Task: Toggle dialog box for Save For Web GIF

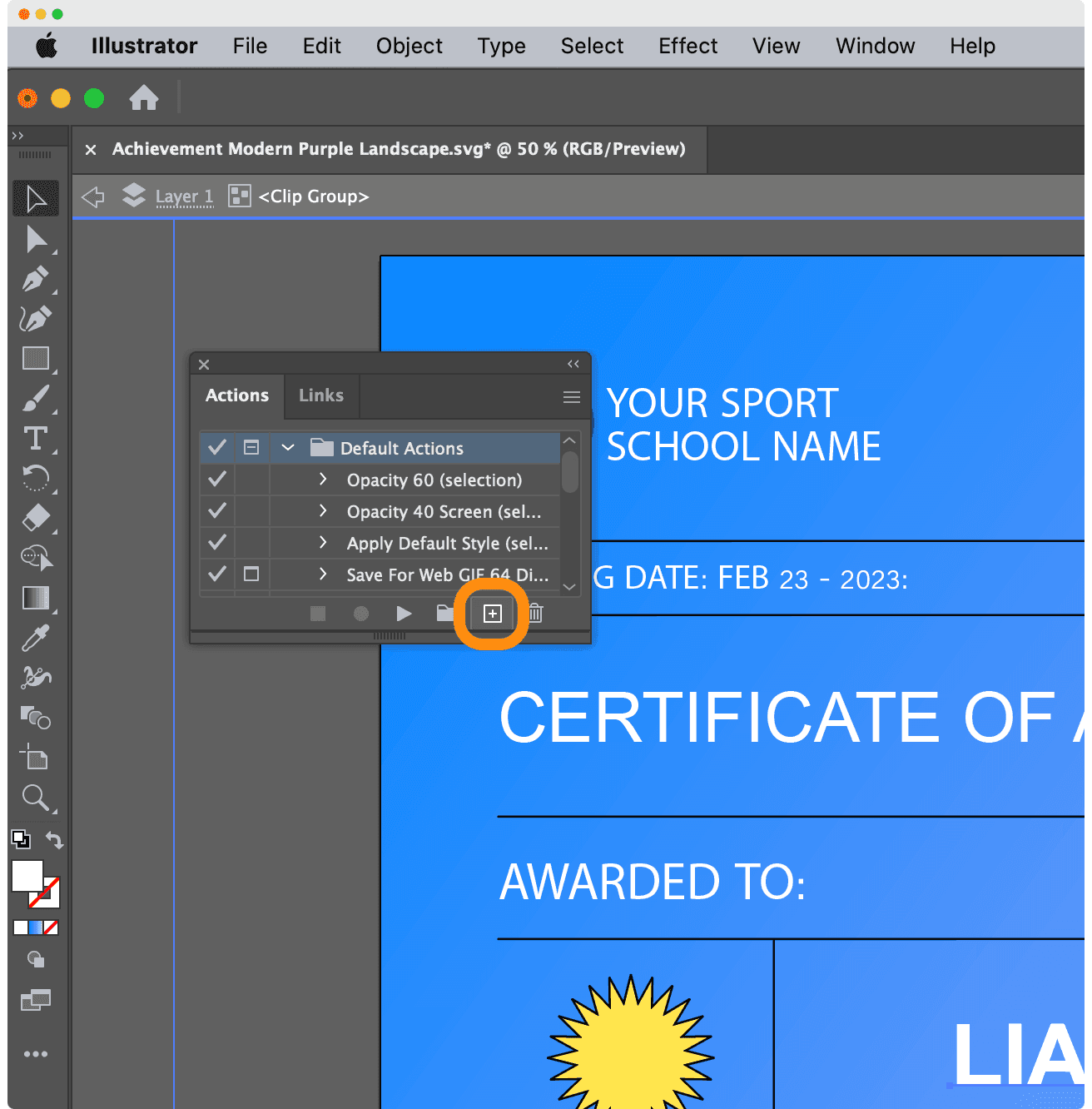Action: [x=251, y=574]
